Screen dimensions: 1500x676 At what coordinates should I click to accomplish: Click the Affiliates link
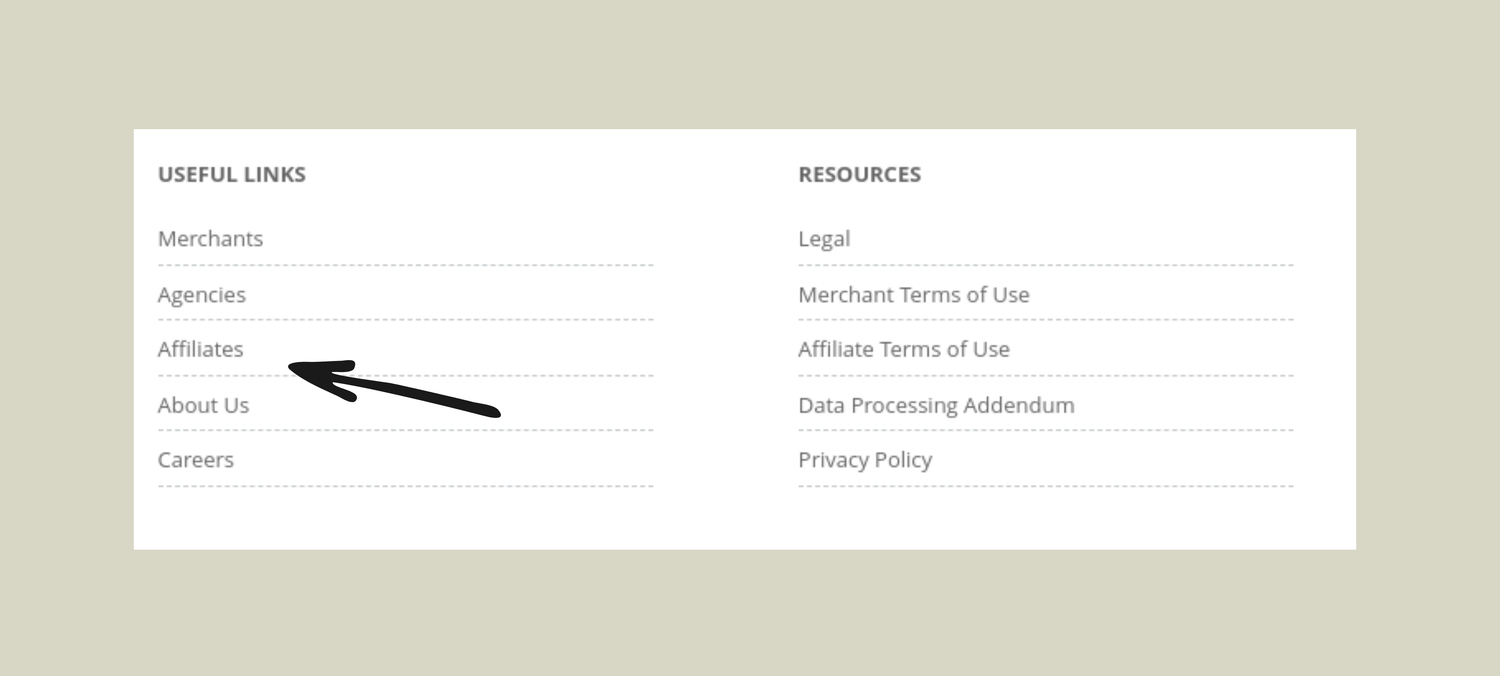click(x=200, y=350)
